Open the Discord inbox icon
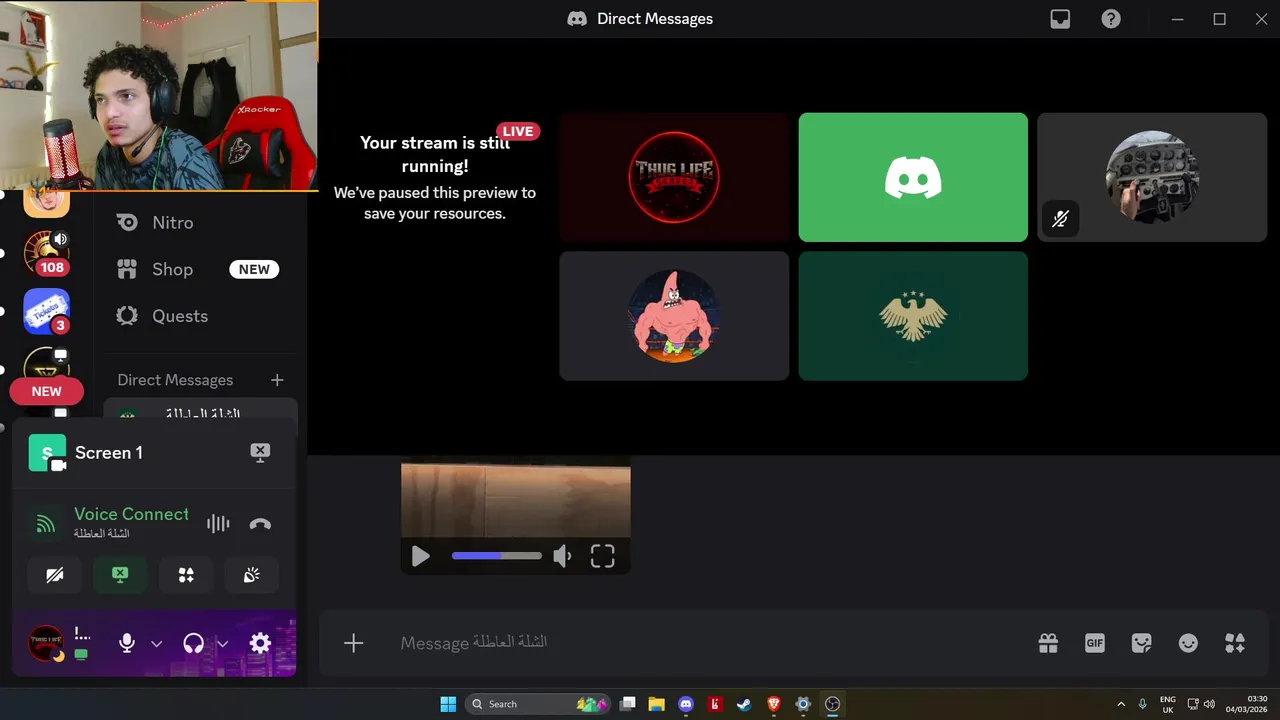Image resolution: width=1280 pixels, height=720 pixels. (x=1060, y=19)
